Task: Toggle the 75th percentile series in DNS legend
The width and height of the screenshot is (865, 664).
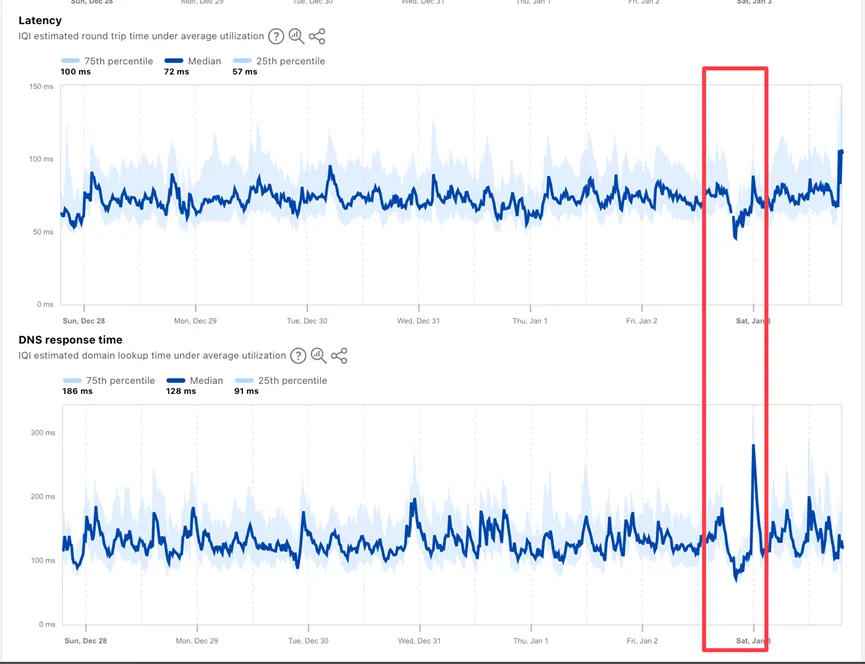Action: pos(109,381)
